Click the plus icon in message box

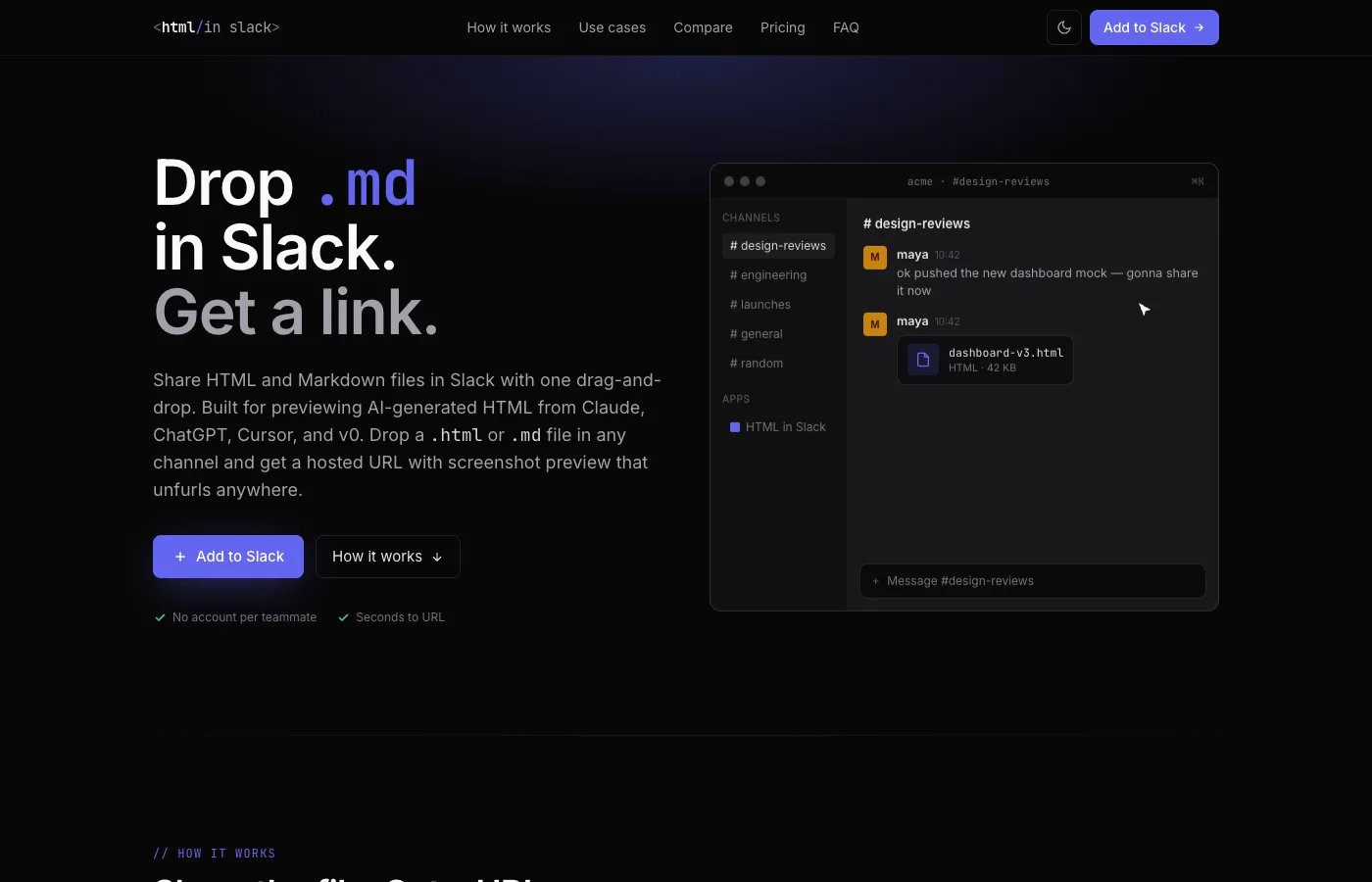pos(875,581)
